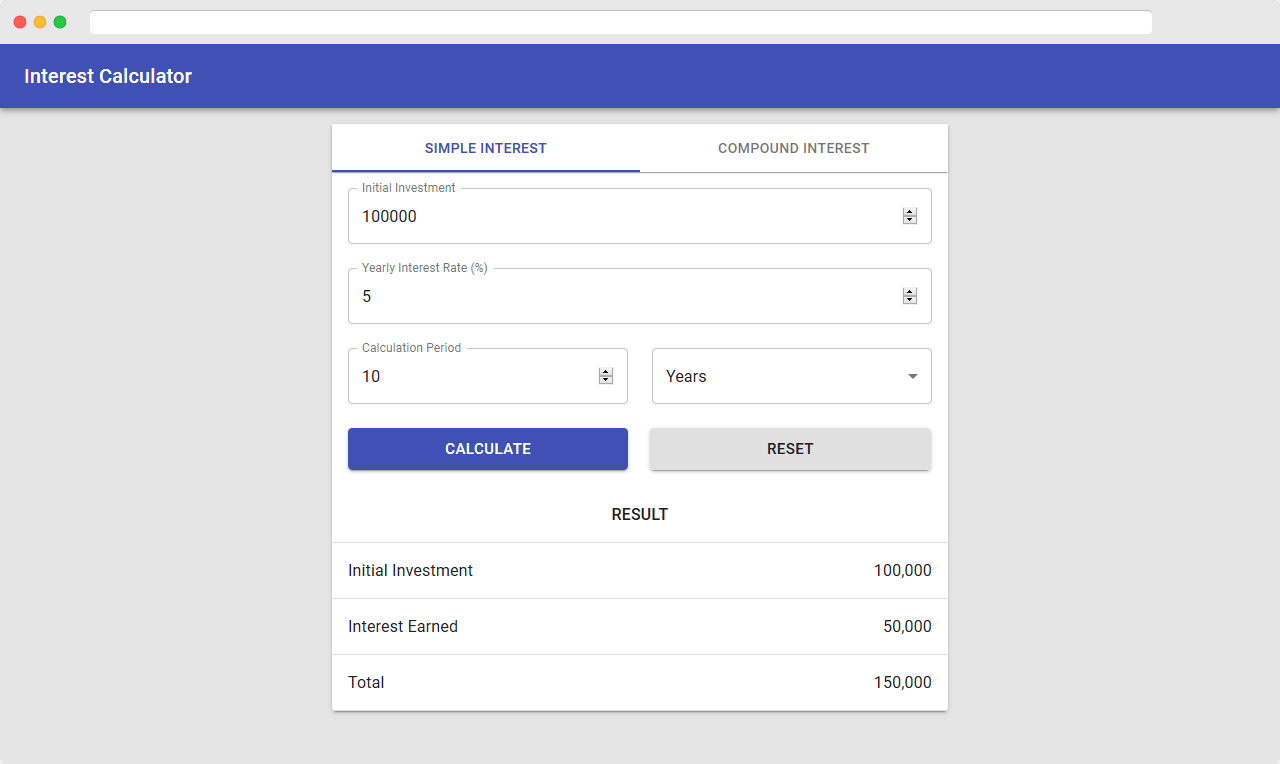Click the Total row label

[366, 683]
